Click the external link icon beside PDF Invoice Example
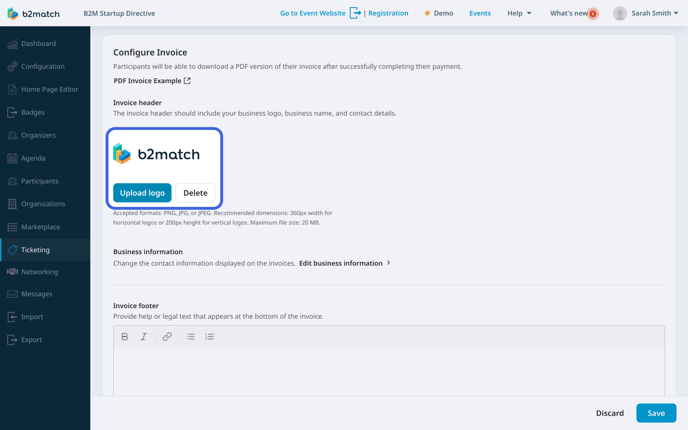This screenshot has width=688, height=430. click(x=187, y=81)
